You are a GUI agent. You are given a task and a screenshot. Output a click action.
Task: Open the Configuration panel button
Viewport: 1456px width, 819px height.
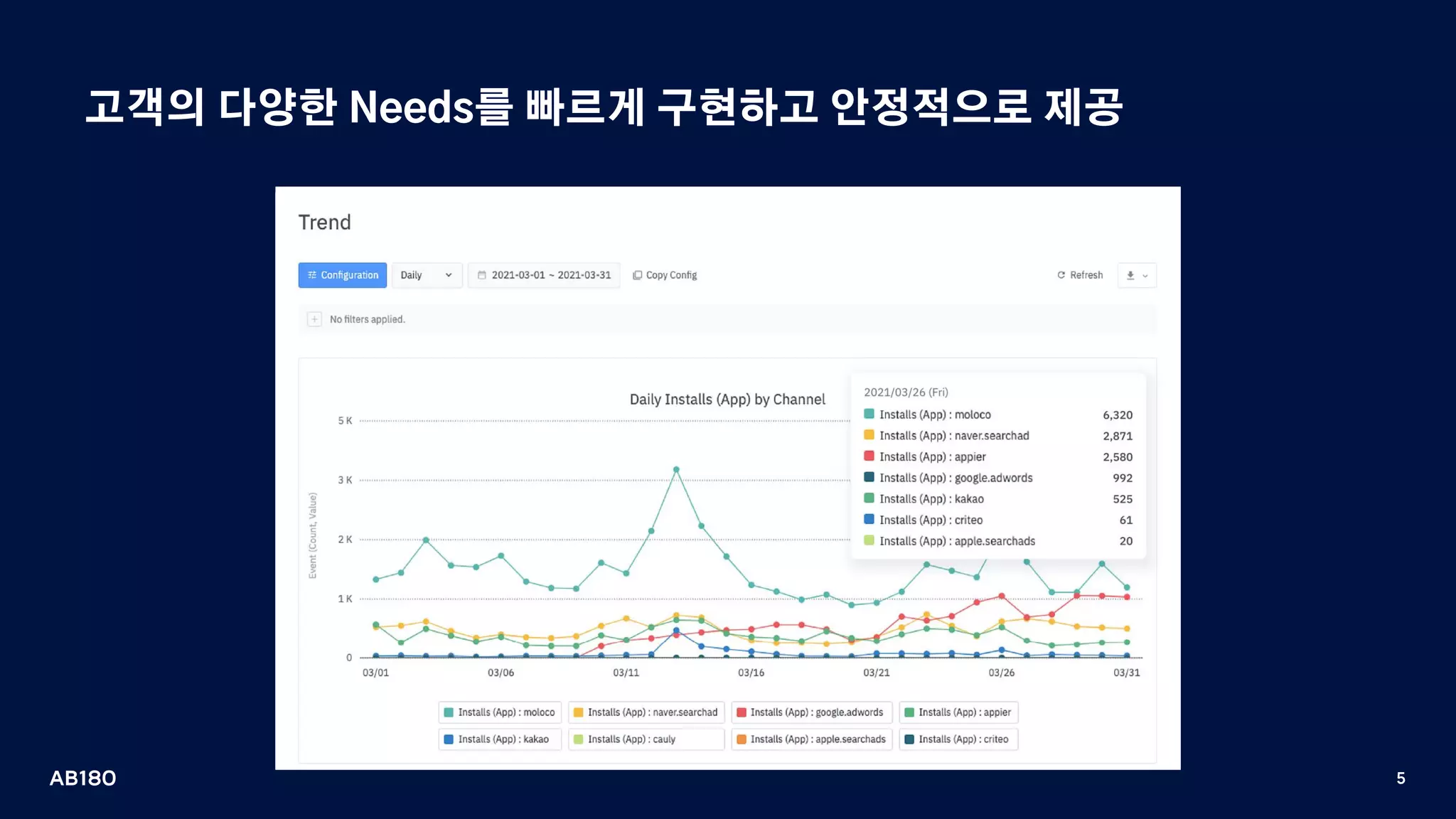click(x=342, y=275)
